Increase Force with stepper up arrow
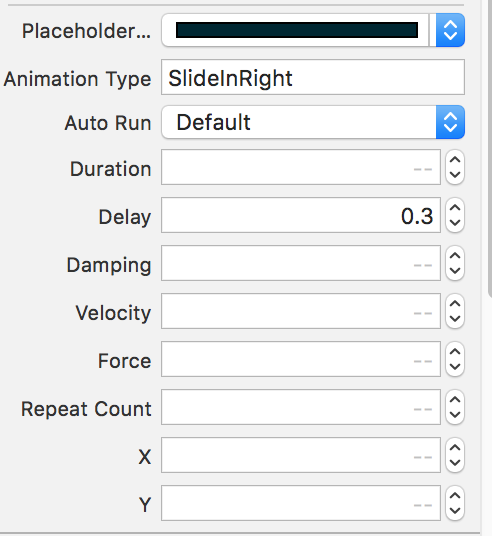This screenshot has width=492, height=536. pyautogui.click(x=455, y=351)
